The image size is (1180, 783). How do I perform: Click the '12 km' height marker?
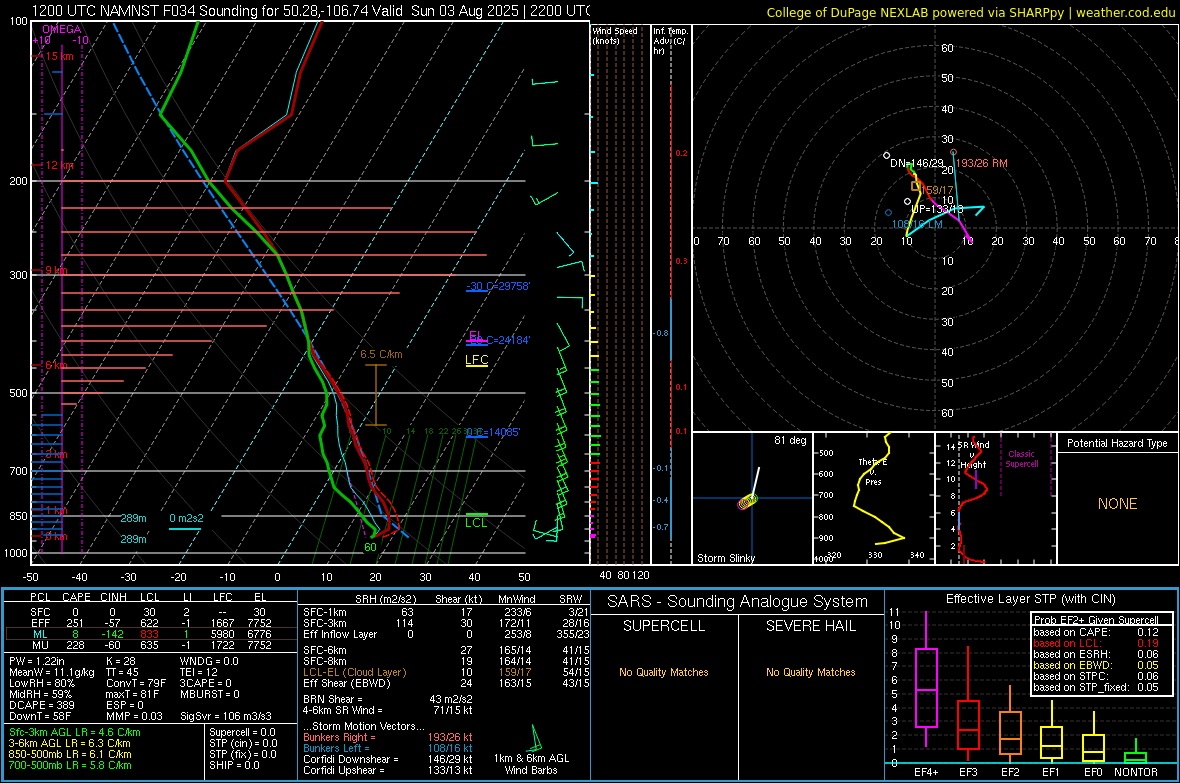pyautogui.click(x=61, y=165)
